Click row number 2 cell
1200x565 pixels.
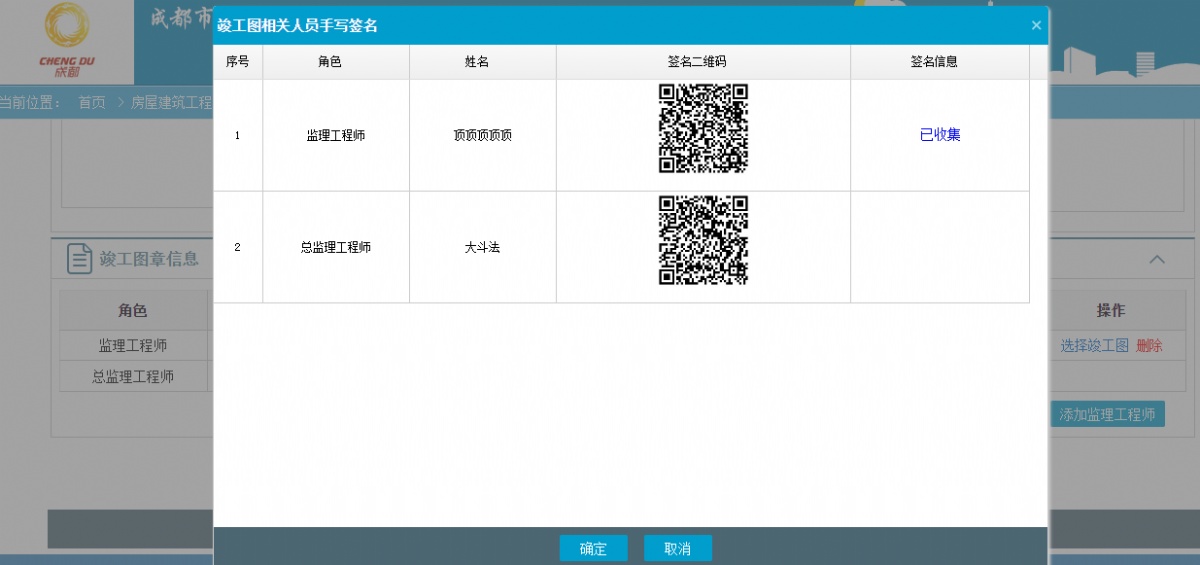click(238, 247)
